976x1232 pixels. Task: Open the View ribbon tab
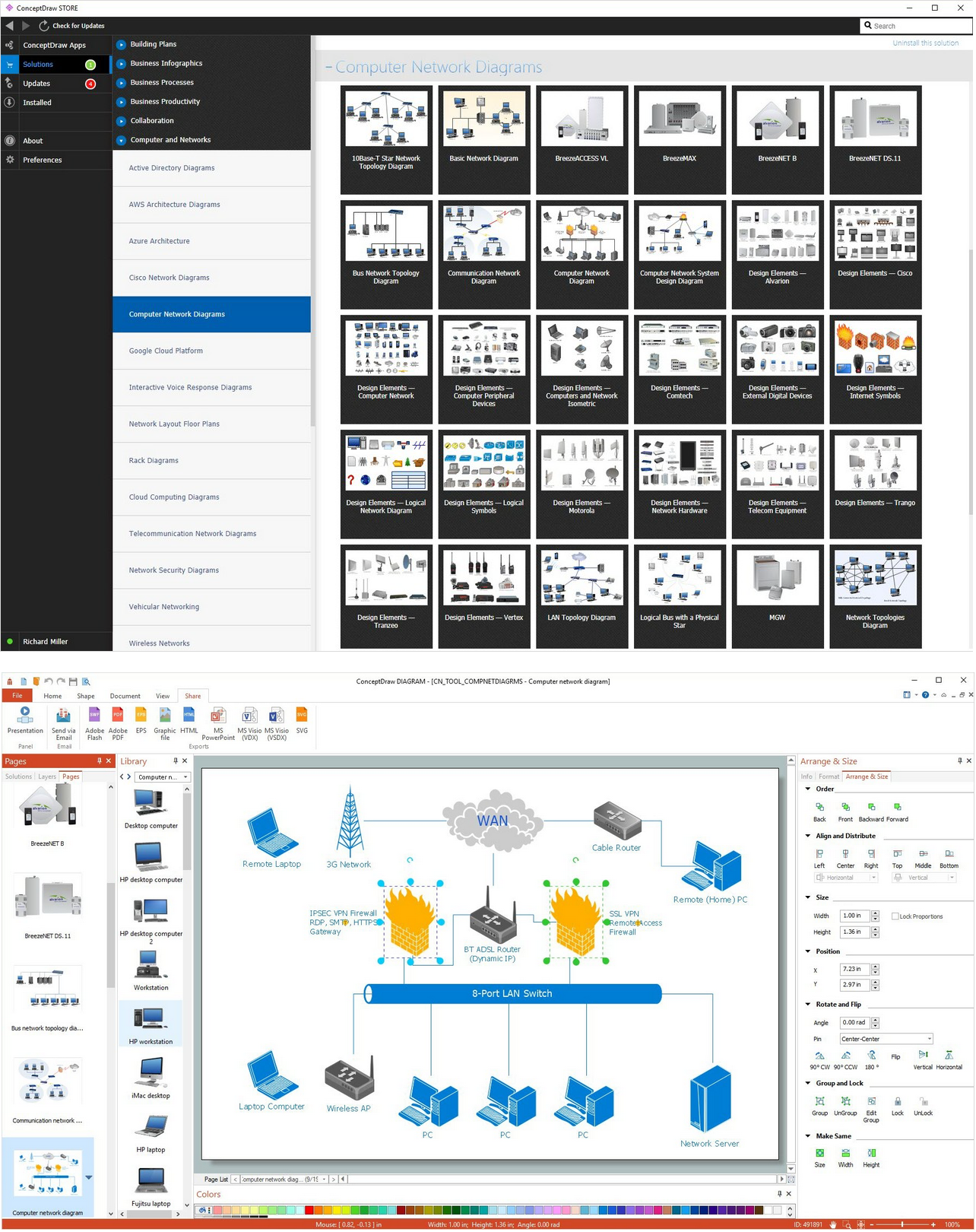163,697
